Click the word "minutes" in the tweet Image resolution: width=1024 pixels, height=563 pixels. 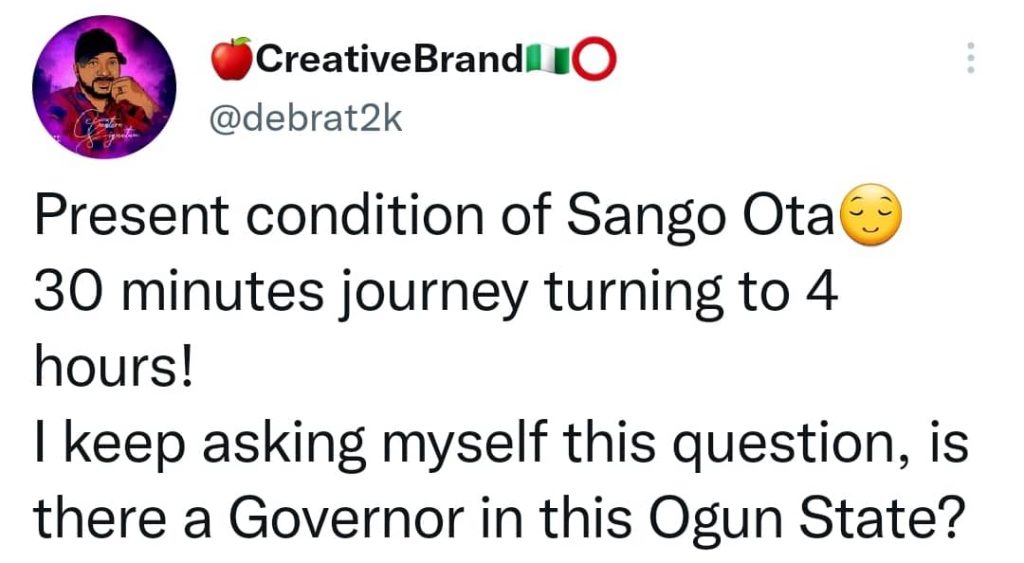217,292
